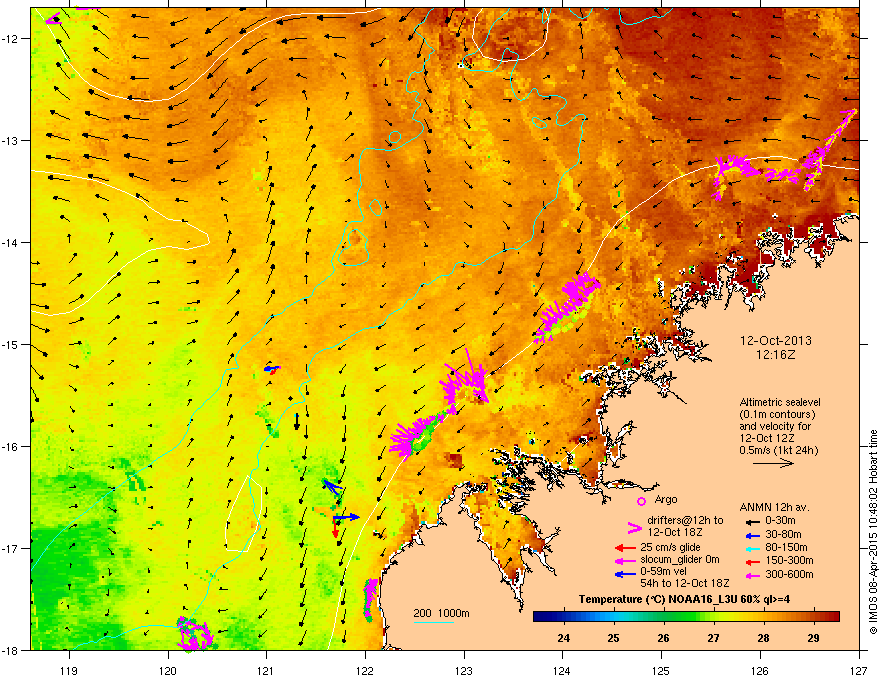
Task: Click the "24" colorbar tick label
Action: tap(563, 638)
